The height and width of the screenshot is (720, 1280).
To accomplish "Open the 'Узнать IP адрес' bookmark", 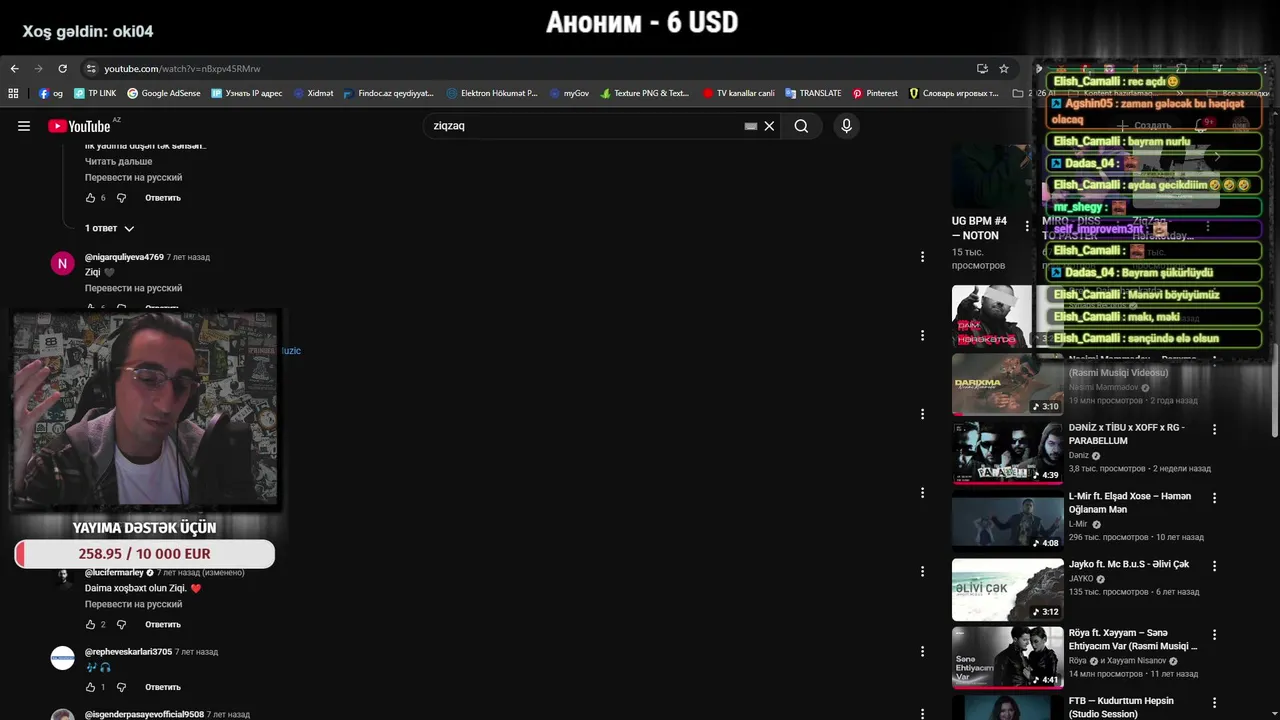I will point(247,93).
